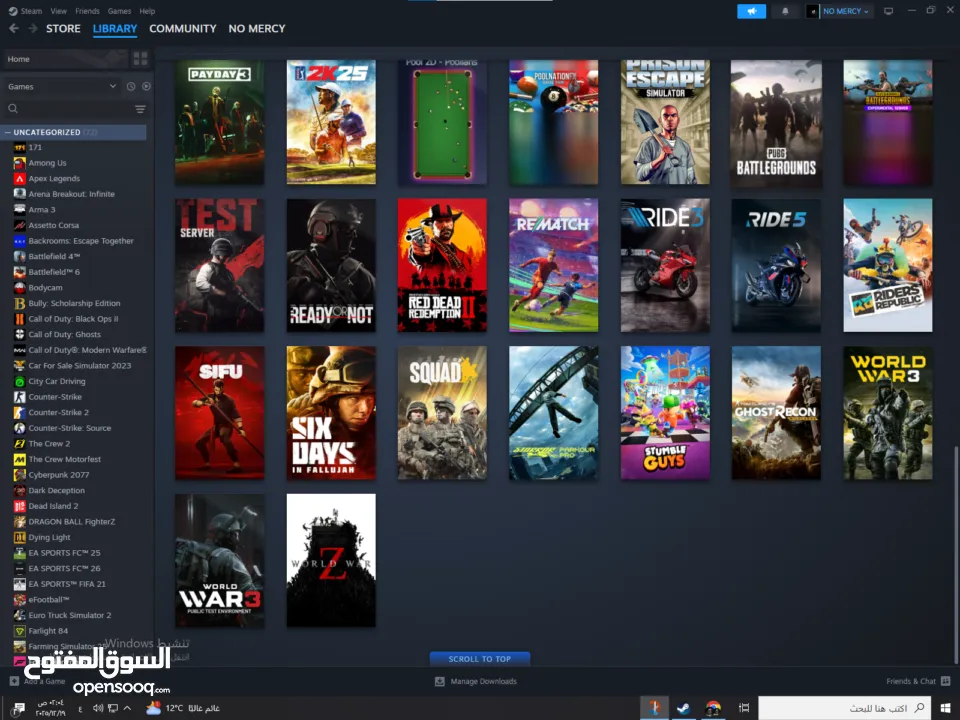Click the ready-to-play filter icon
This screenshot has width=960, height=720.
146,86
